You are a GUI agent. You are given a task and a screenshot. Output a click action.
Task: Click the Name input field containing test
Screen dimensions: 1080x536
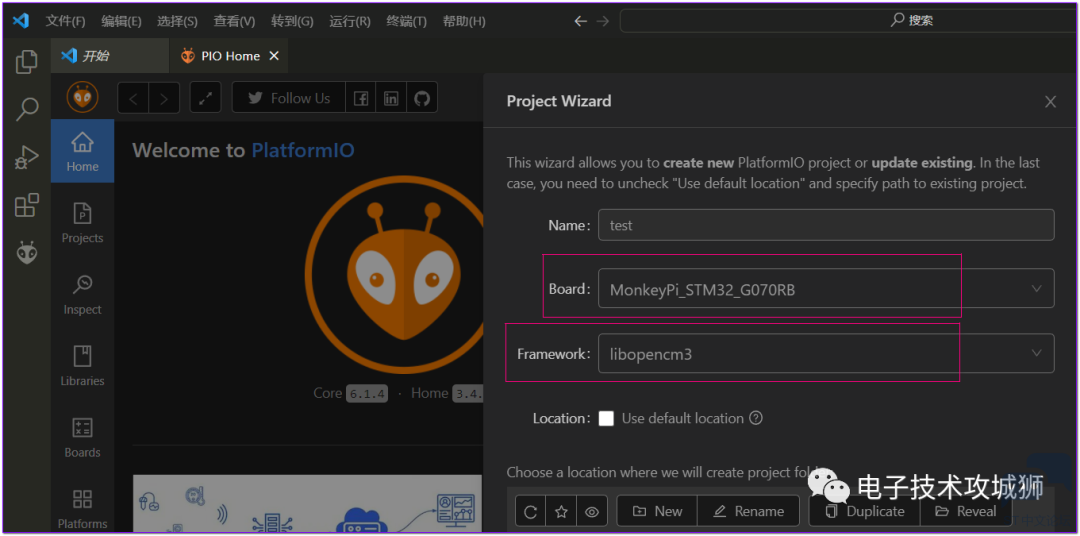tap(826, 225)
